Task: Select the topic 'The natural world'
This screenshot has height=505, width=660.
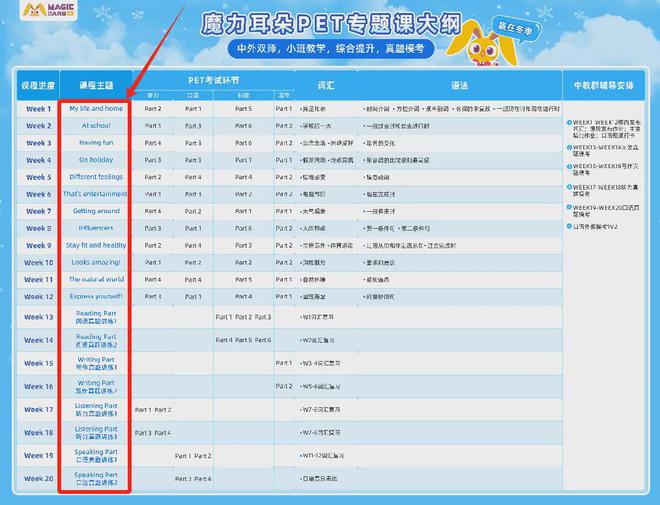Action: [x=96, y=279]
